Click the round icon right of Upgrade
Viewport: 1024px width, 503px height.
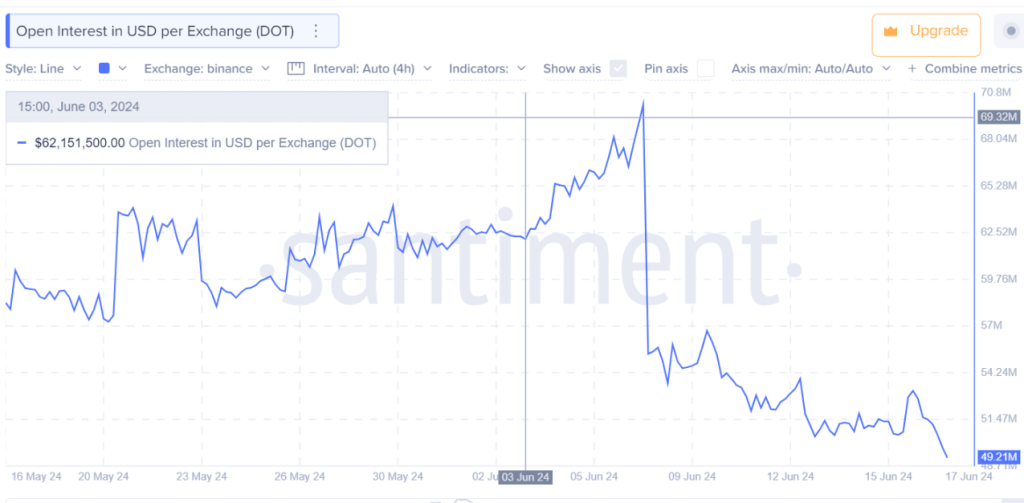click(x=1012, y=31)
